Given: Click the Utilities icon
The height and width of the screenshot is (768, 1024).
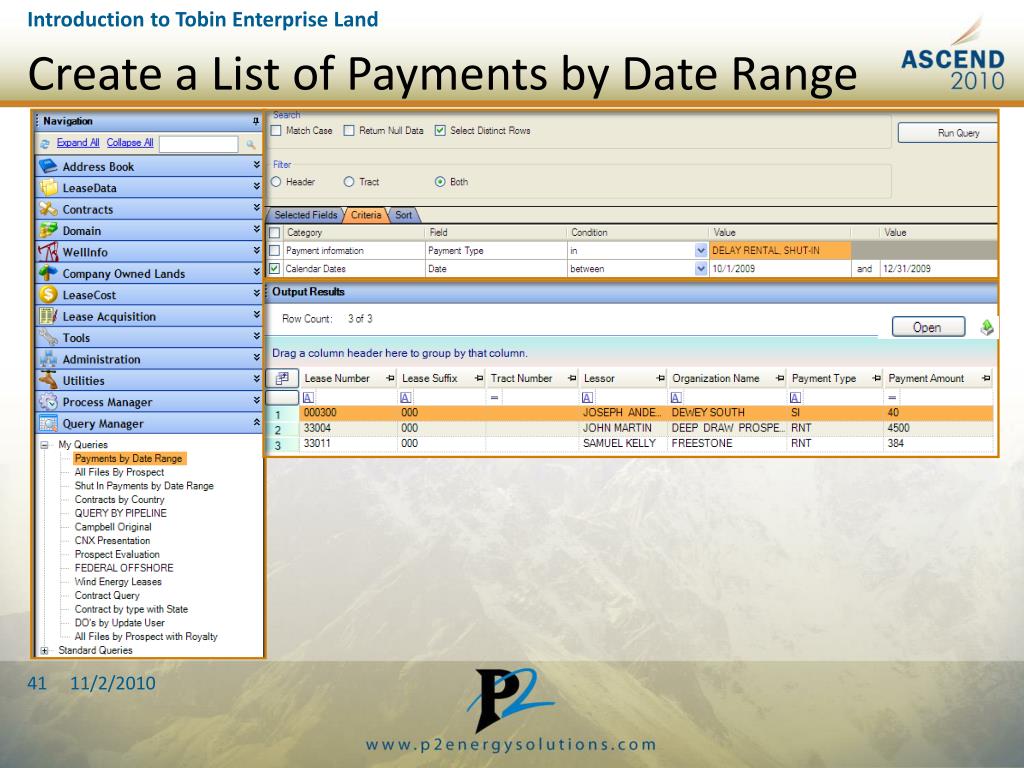Looking at the screenshot, I should coord(48,380).
